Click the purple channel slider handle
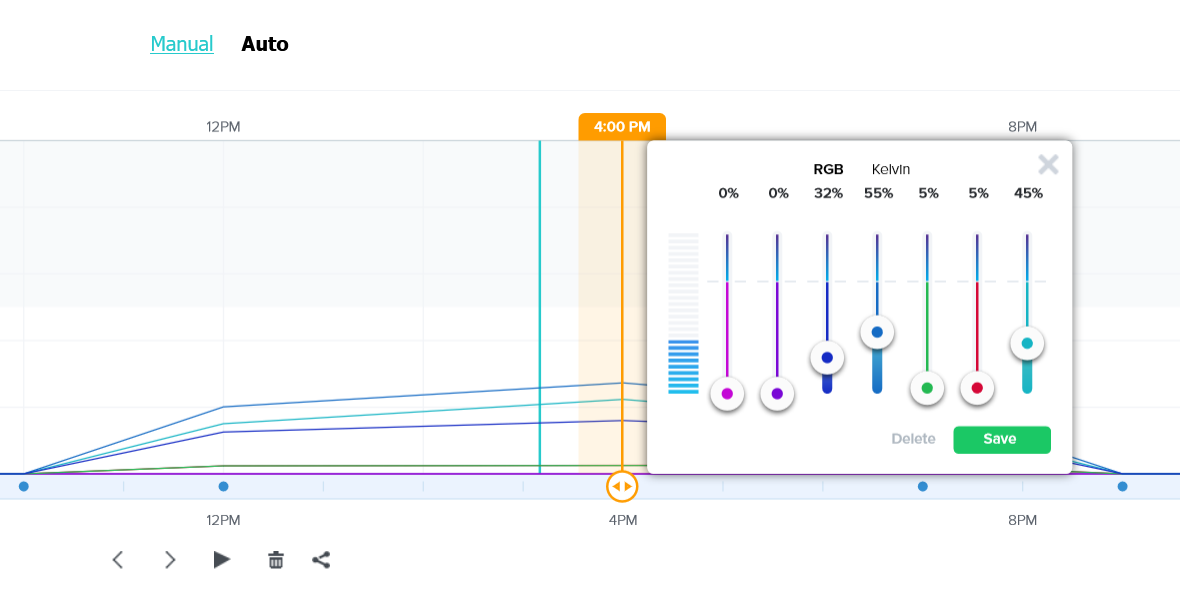This screenshot has width=1180, height=593. point(777,393)
